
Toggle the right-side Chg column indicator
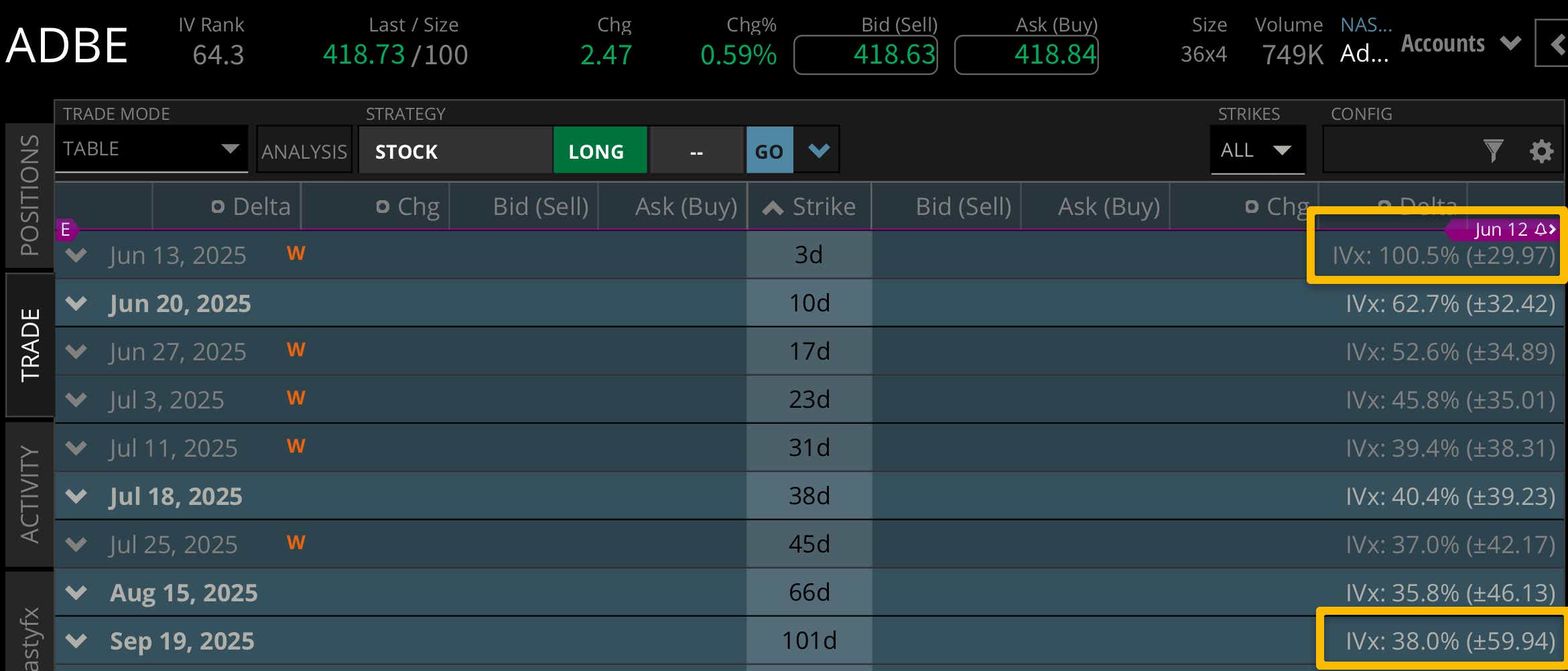coord(1252,206)
